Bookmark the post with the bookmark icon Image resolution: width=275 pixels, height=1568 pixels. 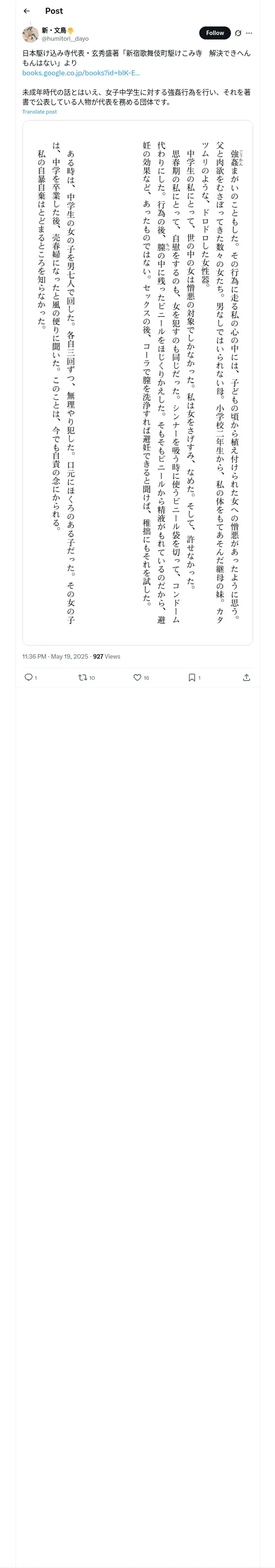(191, 677)
